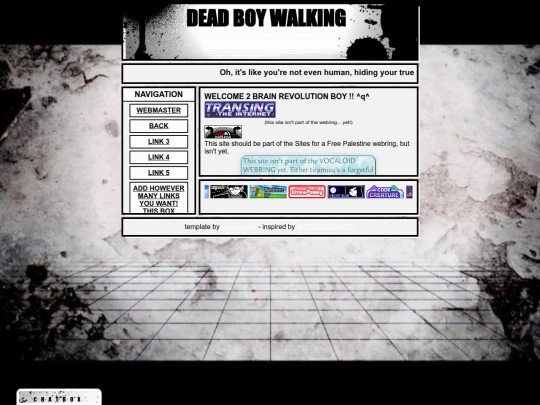Viewport: 540px width, 405px height.
Task: Open the Code Creature badge
Action: [x=385, y=192]
